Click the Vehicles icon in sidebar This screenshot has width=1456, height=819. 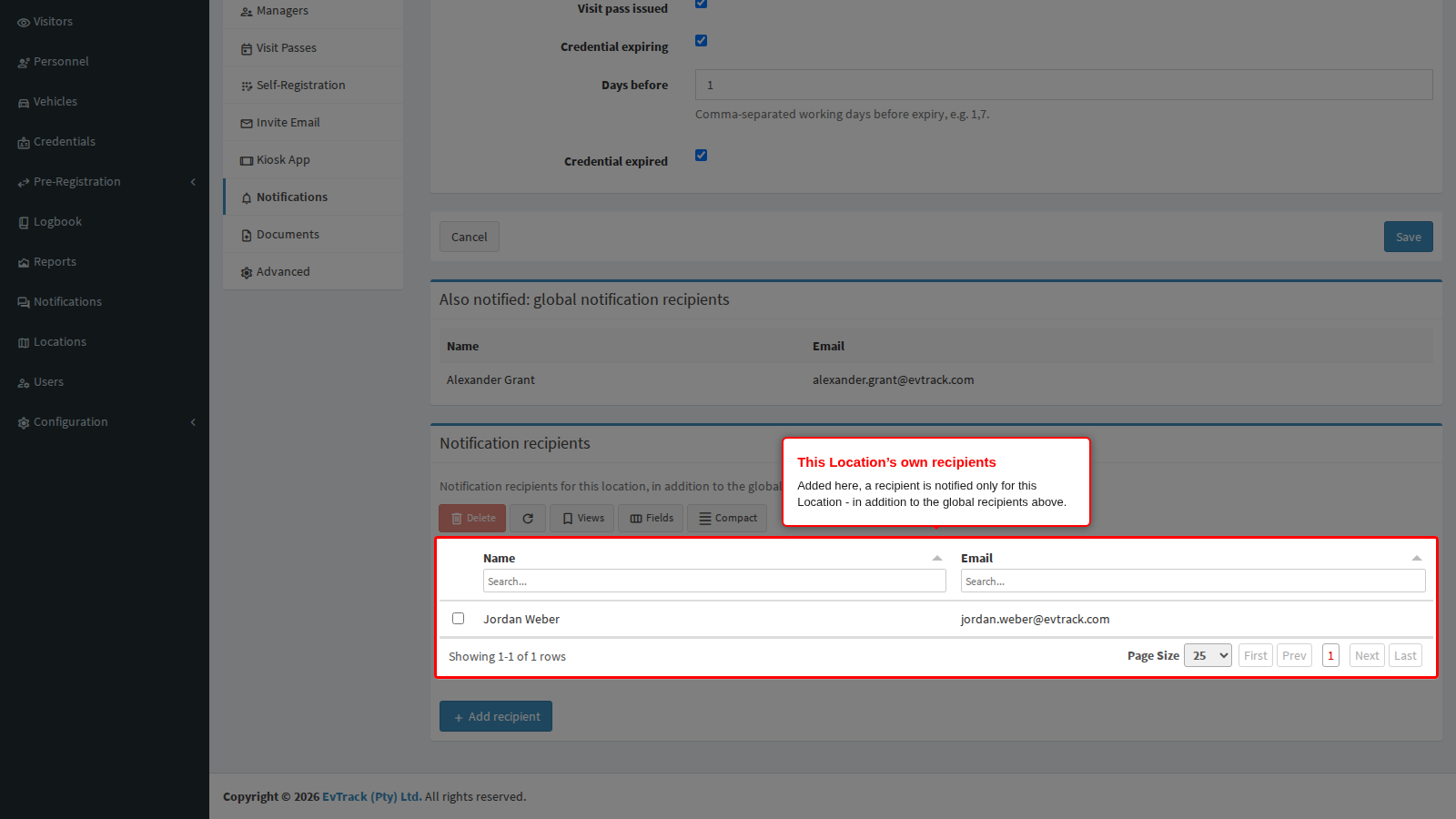(24, 103)
